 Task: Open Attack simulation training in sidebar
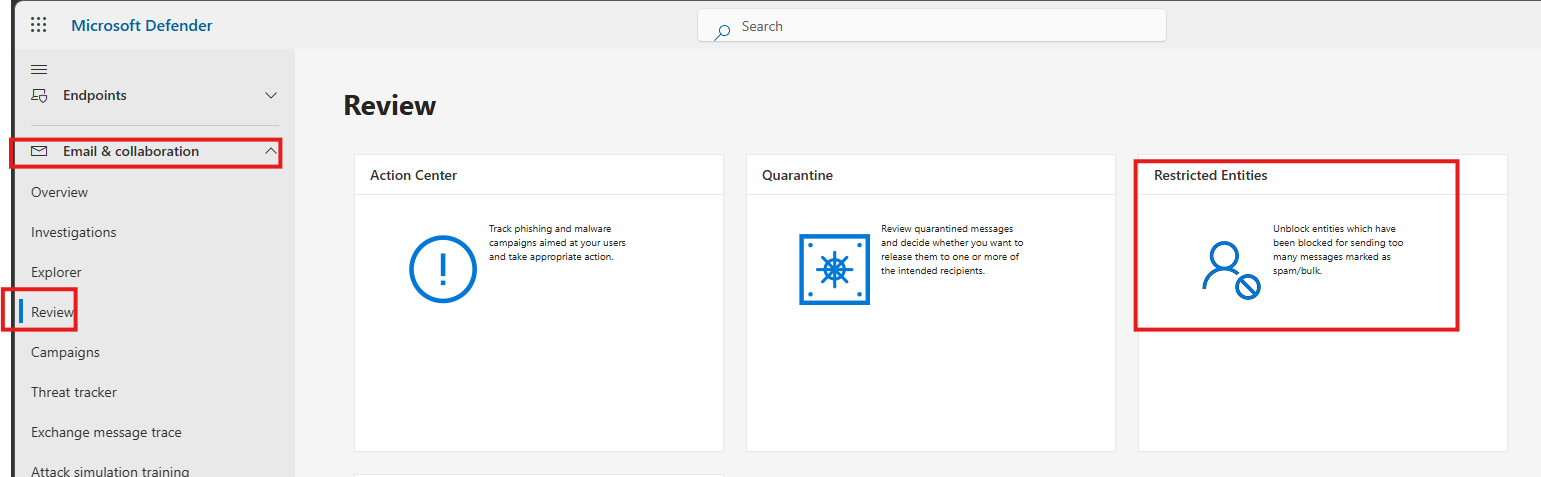[x=110, y=471]
